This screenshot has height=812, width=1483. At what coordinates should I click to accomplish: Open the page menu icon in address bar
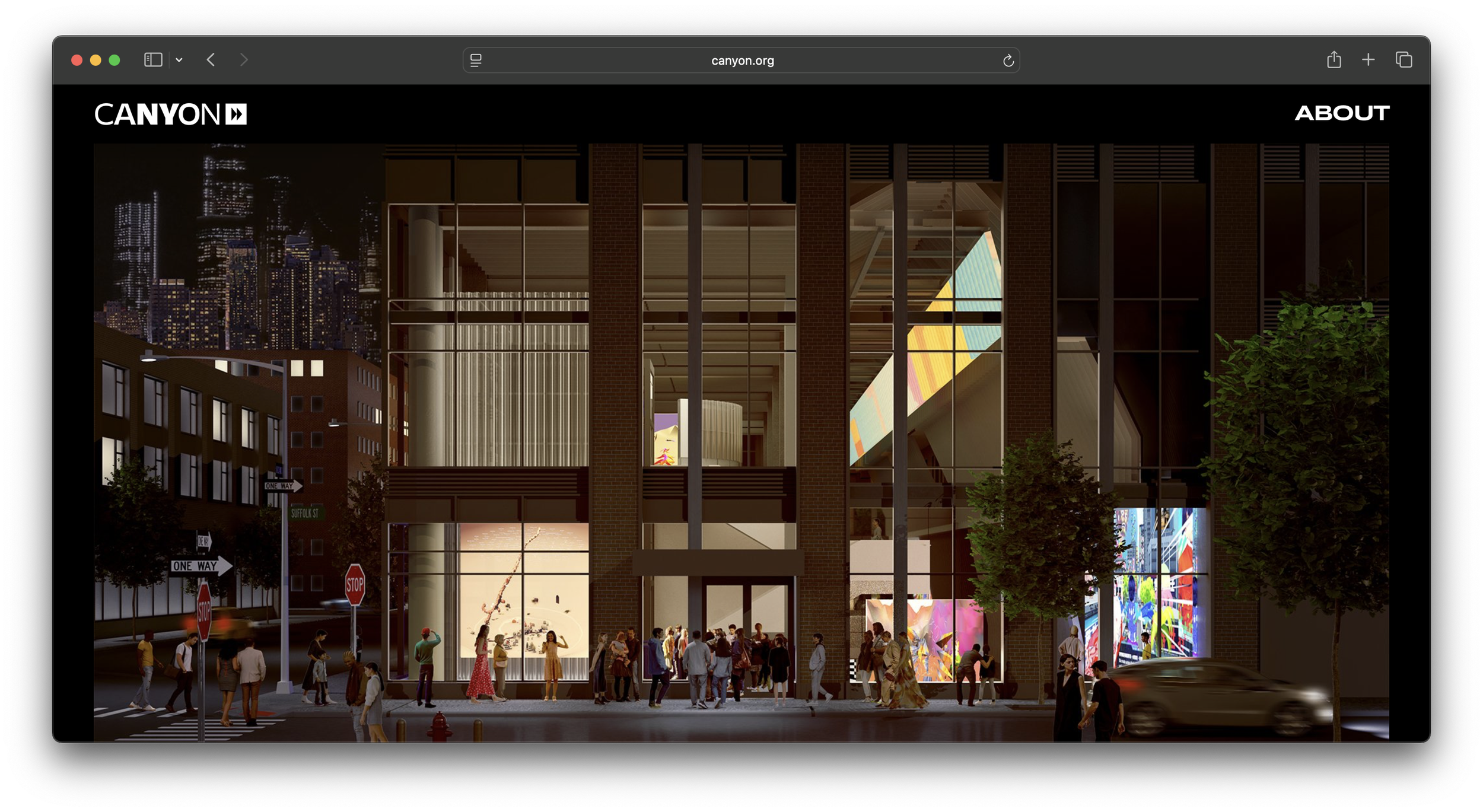pos(476,60)
